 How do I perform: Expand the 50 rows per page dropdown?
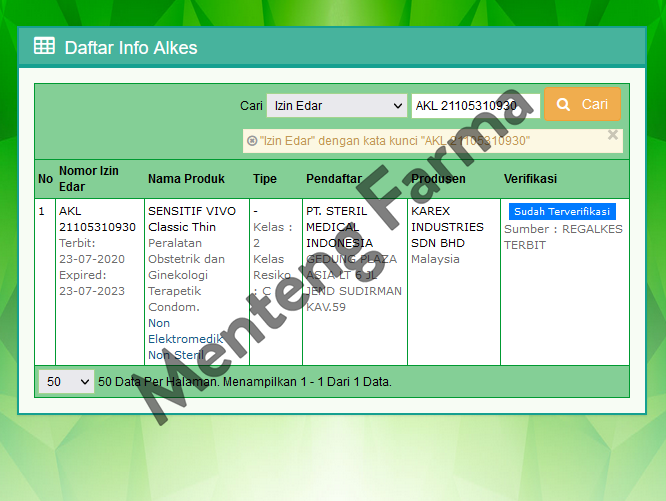(x=66, y=381)
